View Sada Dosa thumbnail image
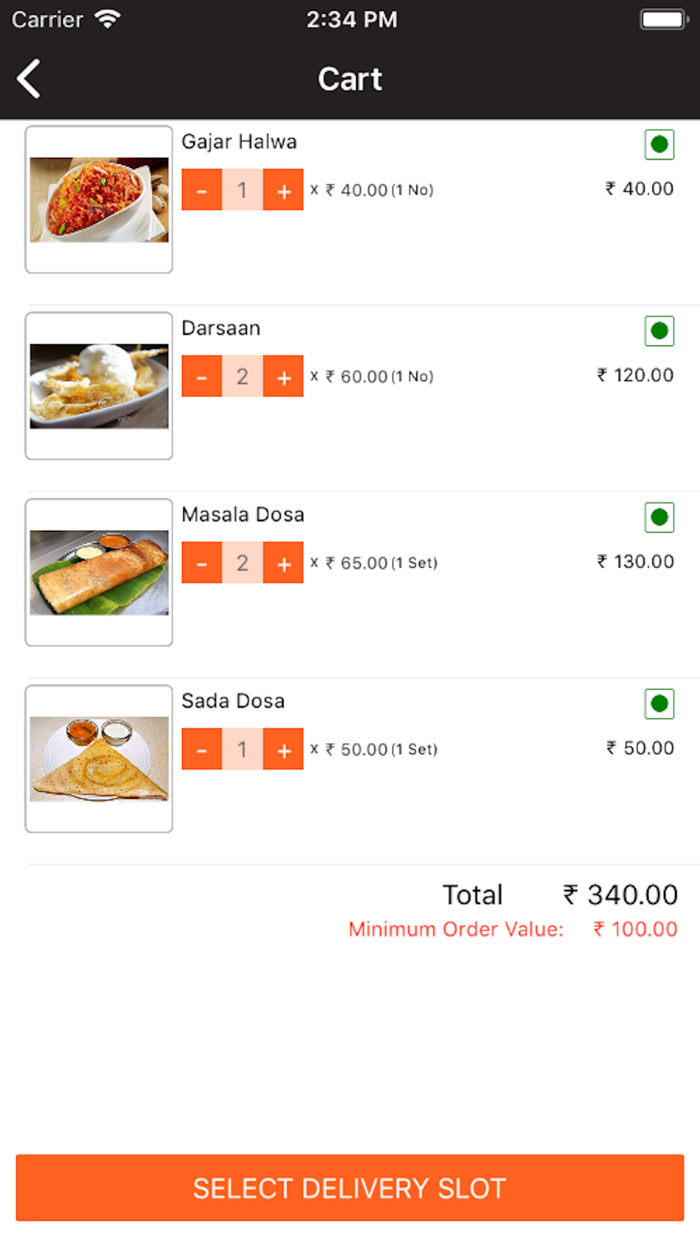This screenshot has height=1244, width=700. (99, 758)
